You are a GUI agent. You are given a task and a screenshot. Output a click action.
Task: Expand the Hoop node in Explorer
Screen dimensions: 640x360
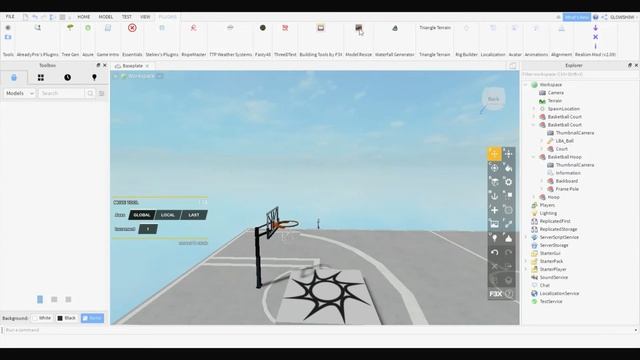click(x=533, y=197)
